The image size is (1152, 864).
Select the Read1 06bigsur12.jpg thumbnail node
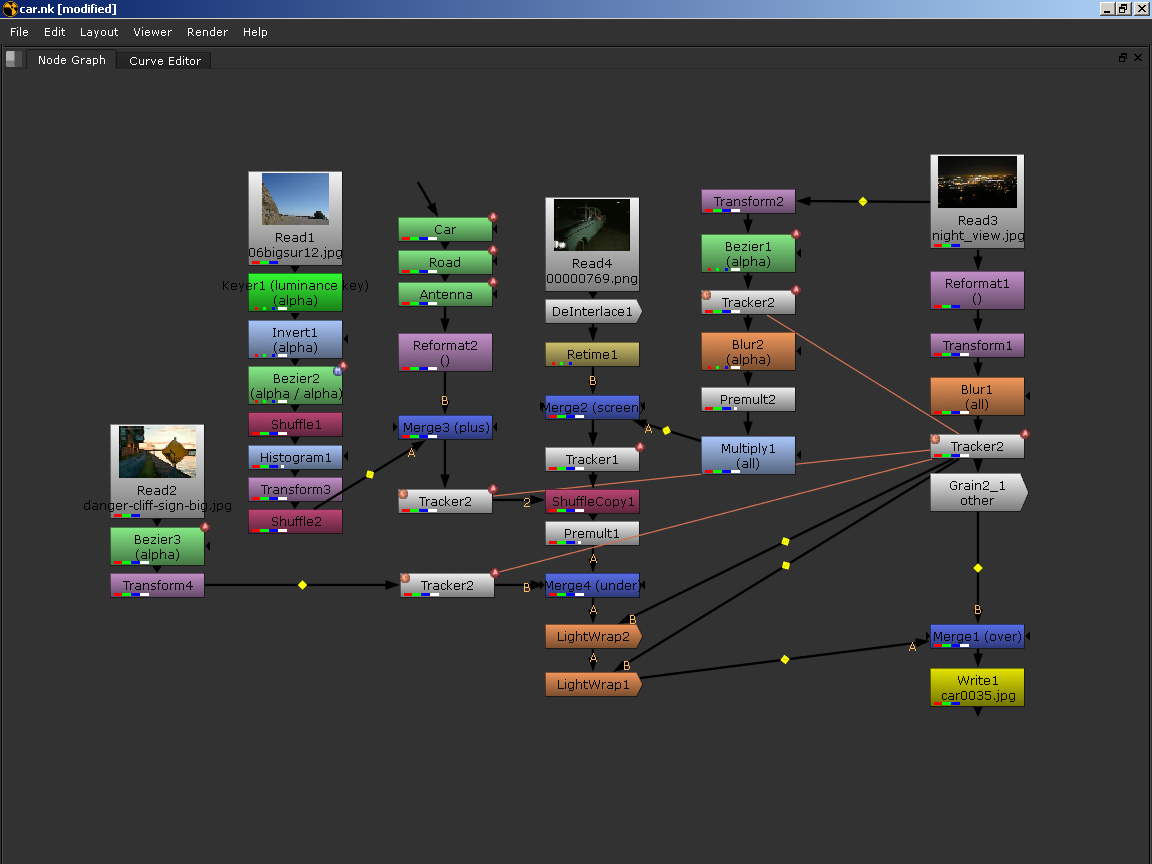[x=295, y=218]
